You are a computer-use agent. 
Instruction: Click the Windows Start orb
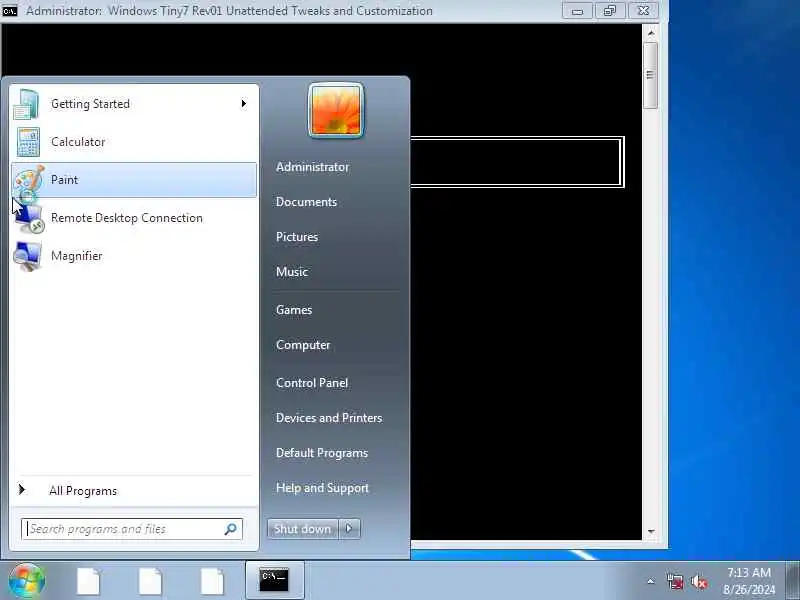click(x=27, y=581)
